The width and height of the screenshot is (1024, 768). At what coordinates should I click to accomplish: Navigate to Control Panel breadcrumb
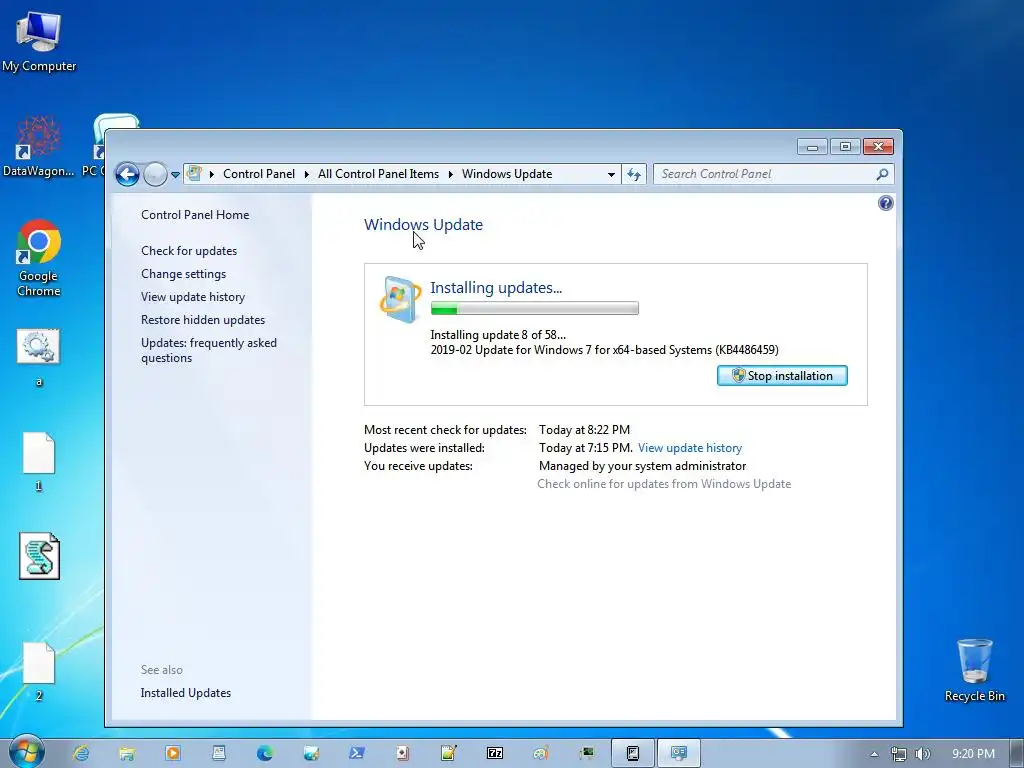pyautogui.click(x=259, y=174)
